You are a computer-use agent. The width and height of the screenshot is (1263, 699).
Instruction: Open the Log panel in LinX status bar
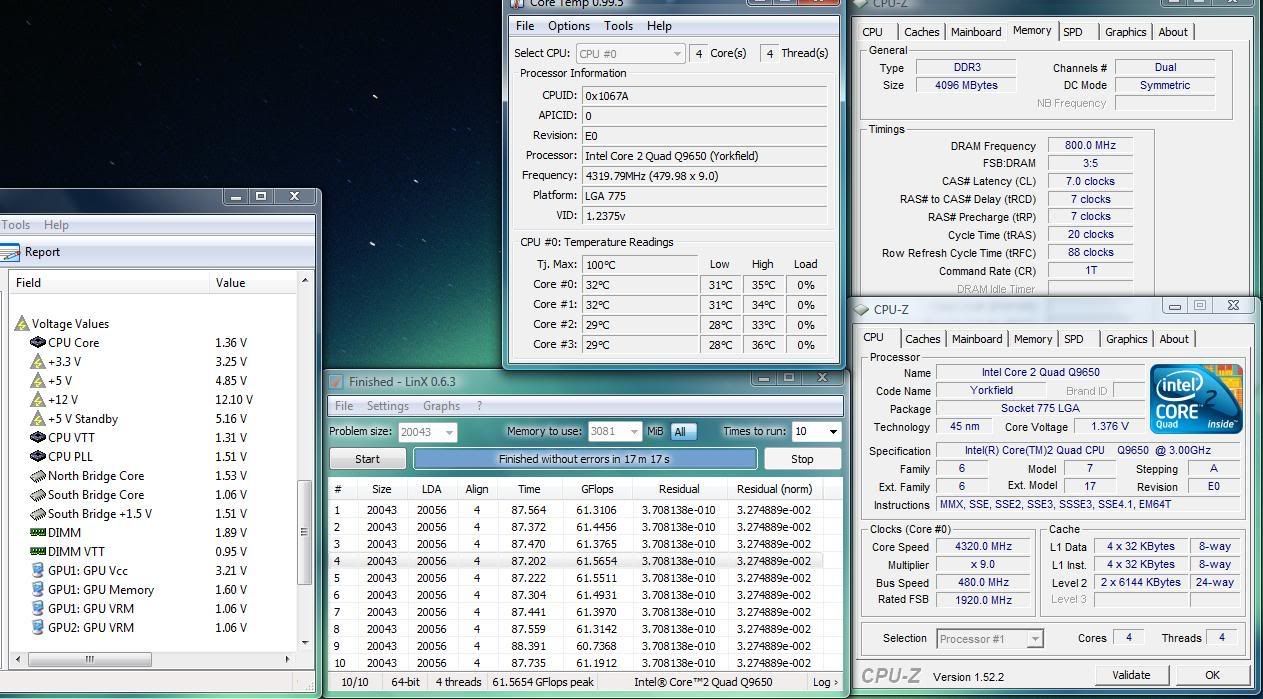[x=825, y=682]
